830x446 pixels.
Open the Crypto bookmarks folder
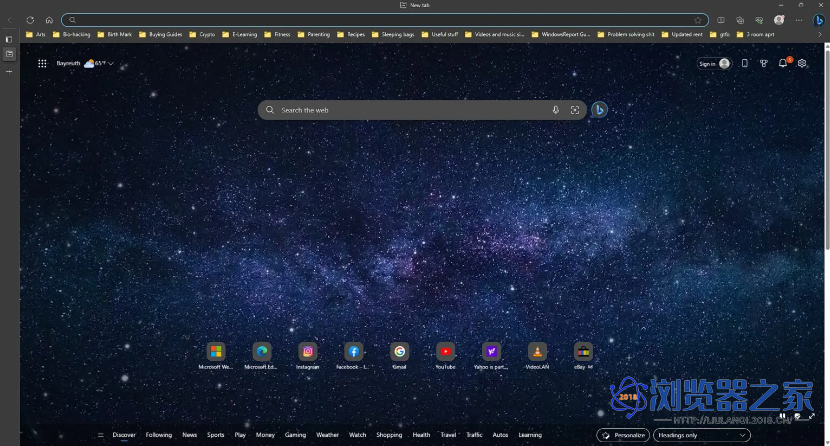pos(202,34)
